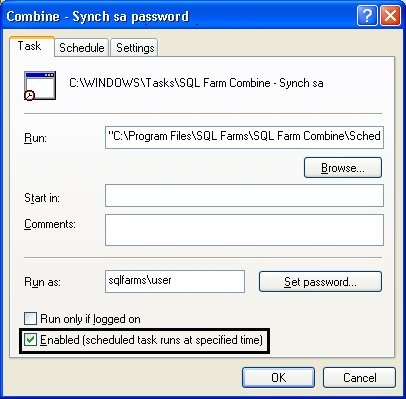Click the Run as label
The image size is (406, 399).
[x=42, y=282]
